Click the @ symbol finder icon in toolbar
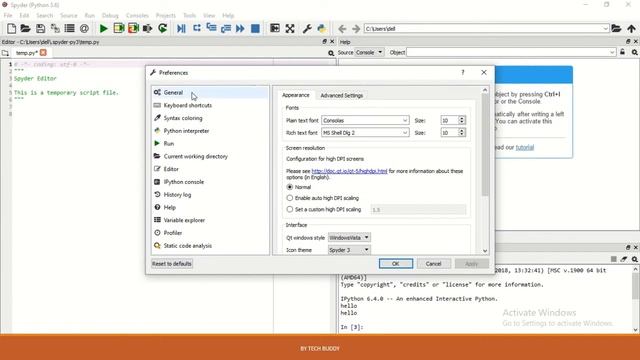The height and width of the screenshot is (360, 640). pyautogui.click(x=84, y=28)
